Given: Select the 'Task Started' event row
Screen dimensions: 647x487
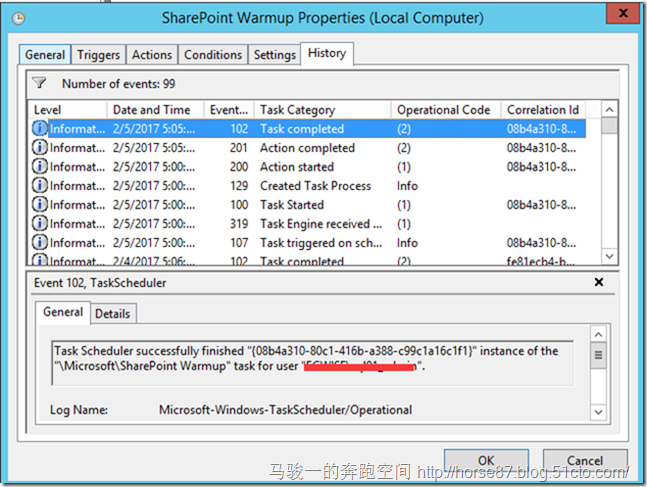Looking at the screenshot, I should click(x=307, y=204).
